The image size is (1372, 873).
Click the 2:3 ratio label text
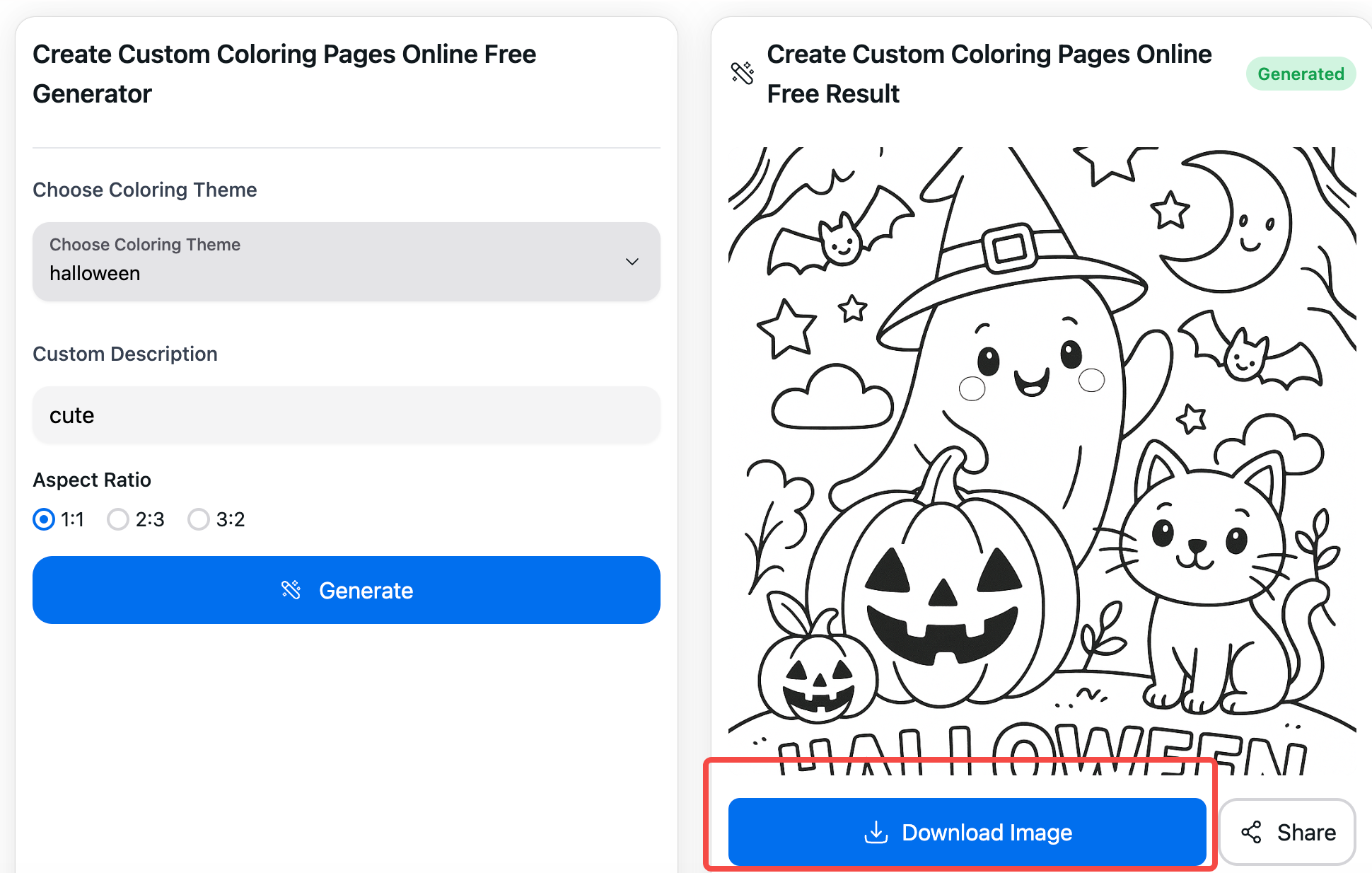tap(150, 519)
